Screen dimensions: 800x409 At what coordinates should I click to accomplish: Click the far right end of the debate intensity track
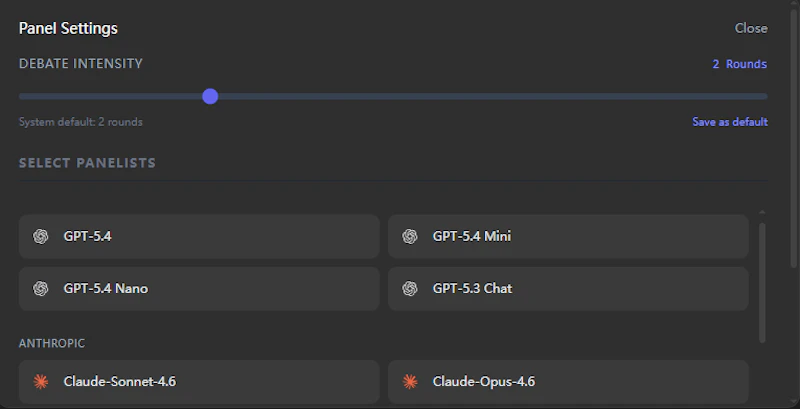(764, 96)
